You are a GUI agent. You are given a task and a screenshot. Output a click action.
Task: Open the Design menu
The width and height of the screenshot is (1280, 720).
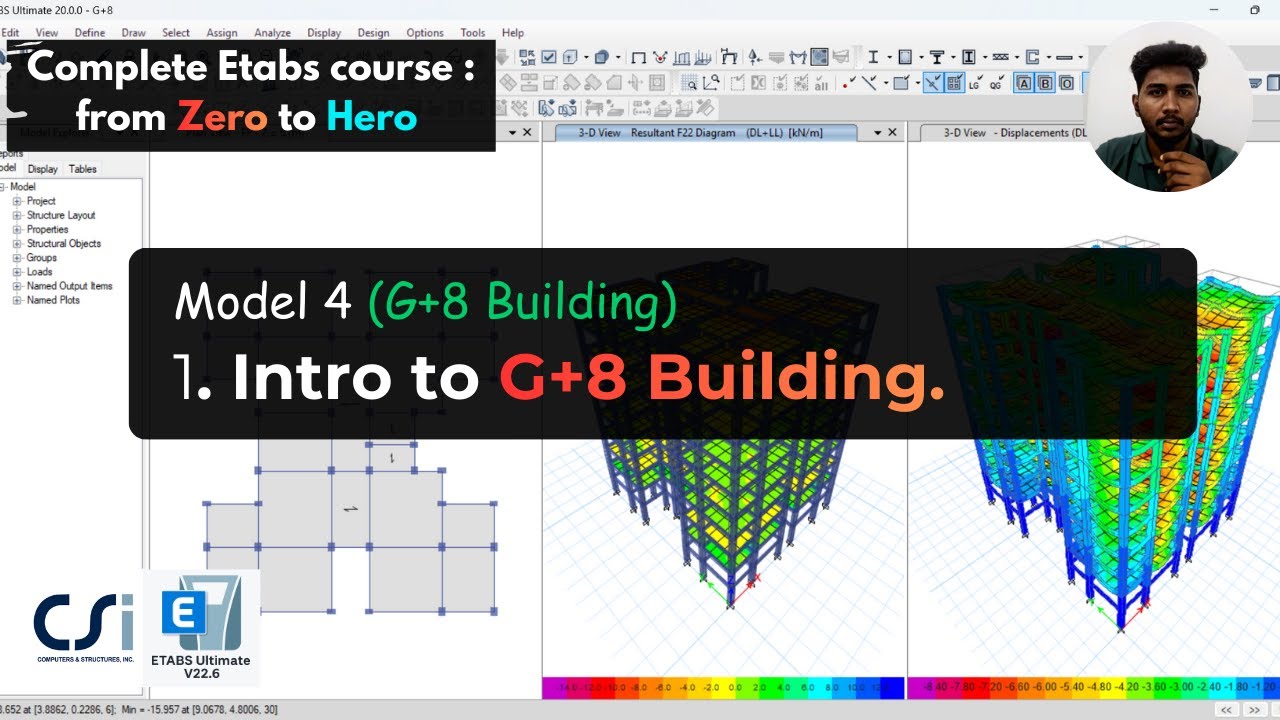click(373, 33)
